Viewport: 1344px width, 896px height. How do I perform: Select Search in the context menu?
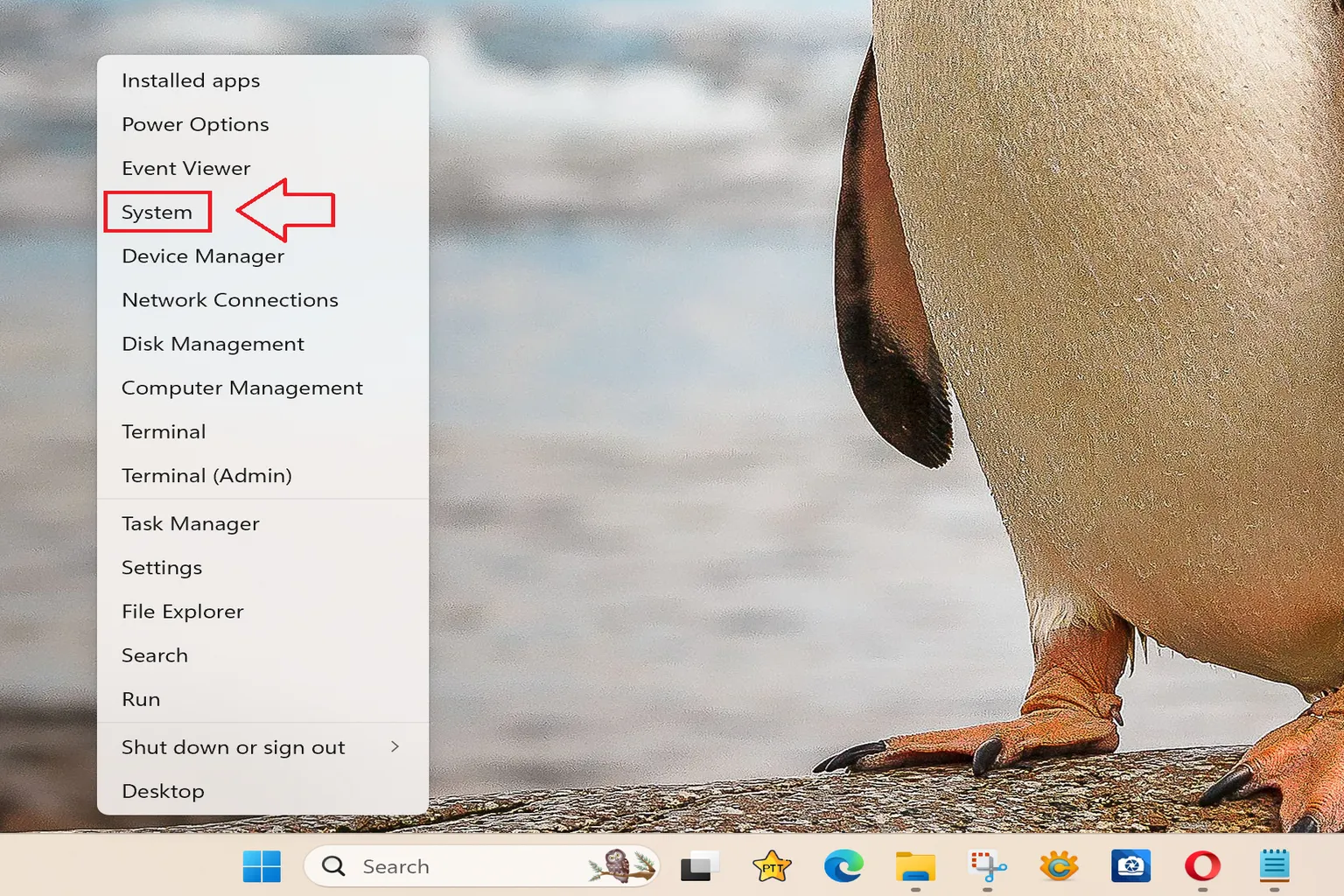[262, 655]
